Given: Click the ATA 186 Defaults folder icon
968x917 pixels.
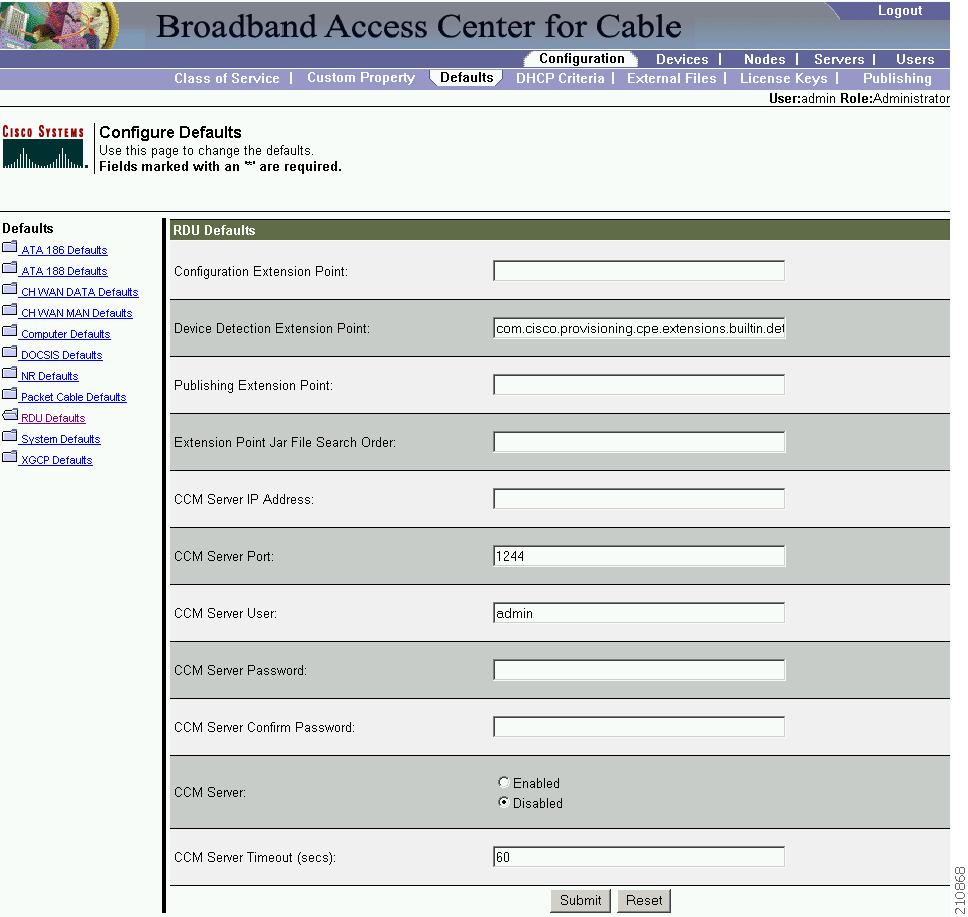Looking at the screenshot, I should point(11,245).
